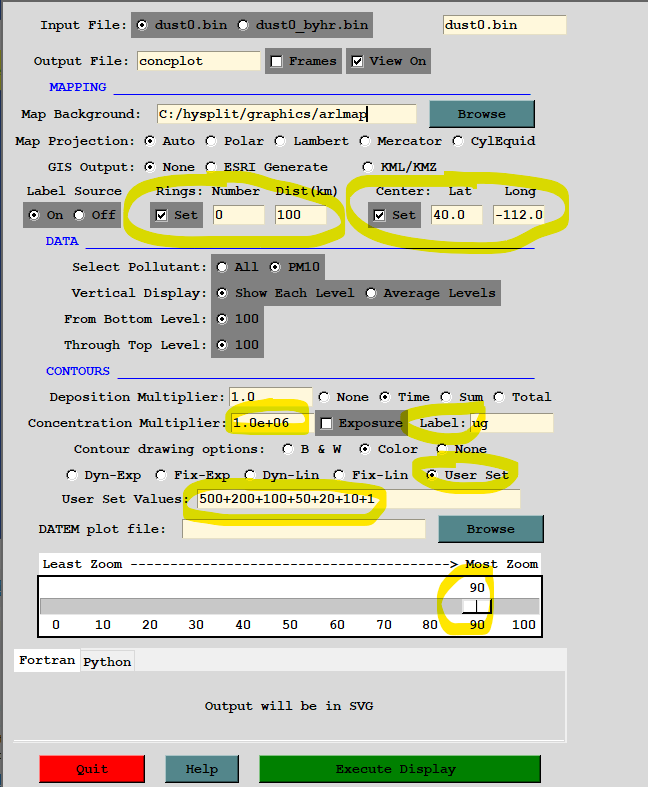The width and height of the screenshot is (648, 787).
Task: Enable the Exposure checkbox
Action: pos(326,423)
